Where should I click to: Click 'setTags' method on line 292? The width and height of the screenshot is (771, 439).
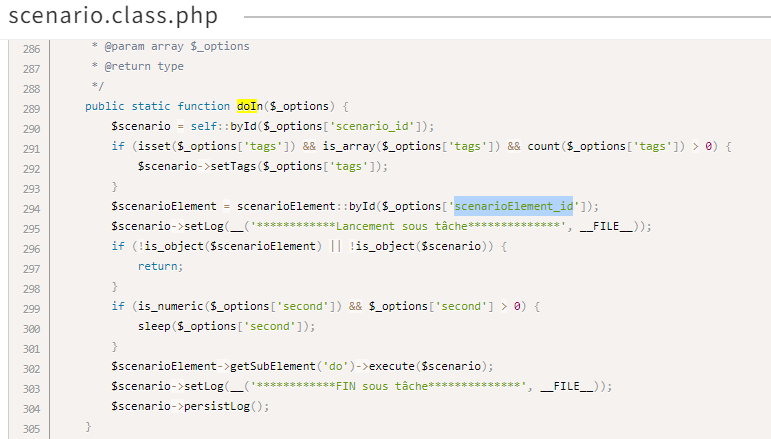pyautogui.click(x=233, y=166)
